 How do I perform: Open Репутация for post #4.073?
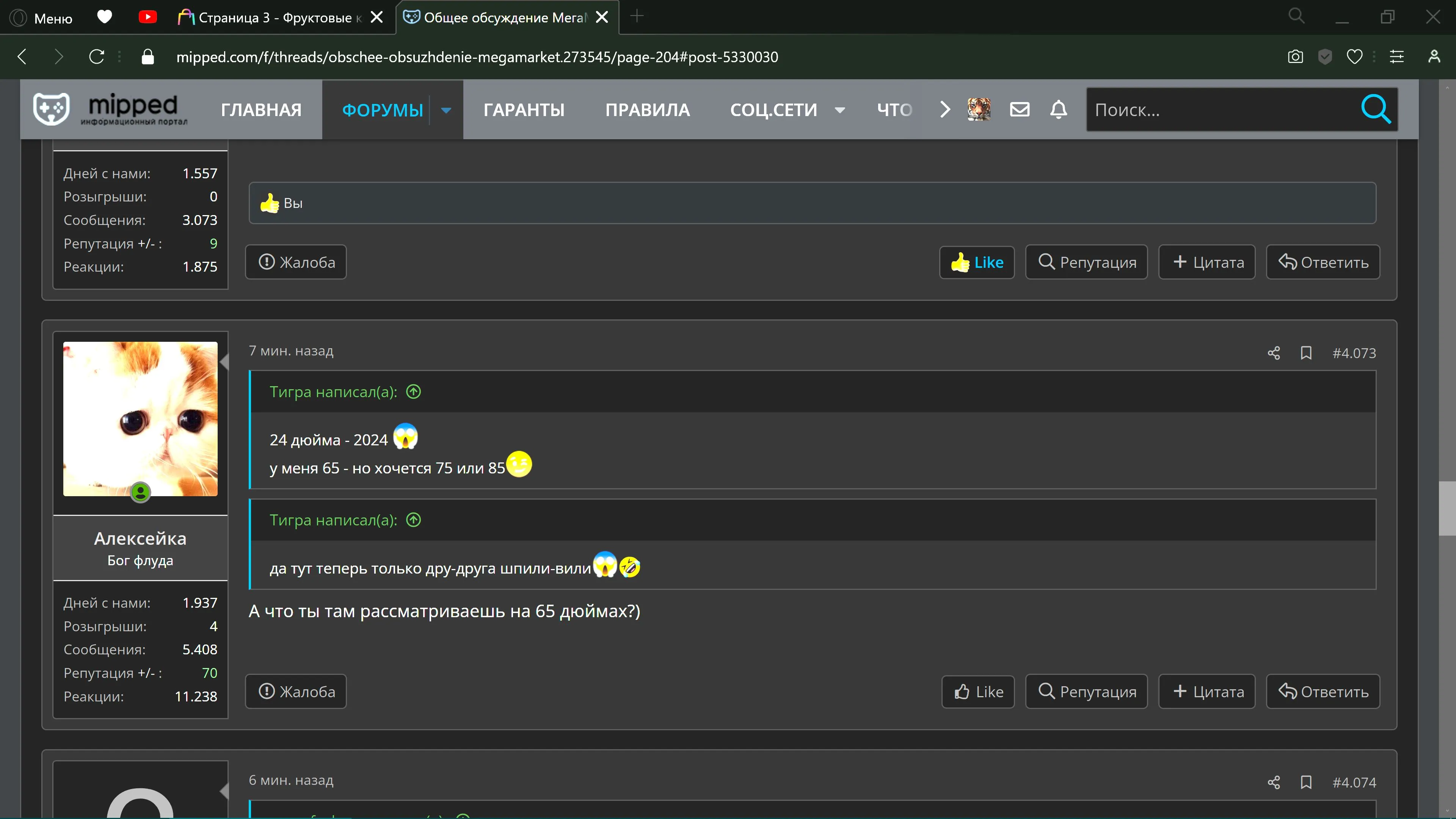[x=1086, y=691]
